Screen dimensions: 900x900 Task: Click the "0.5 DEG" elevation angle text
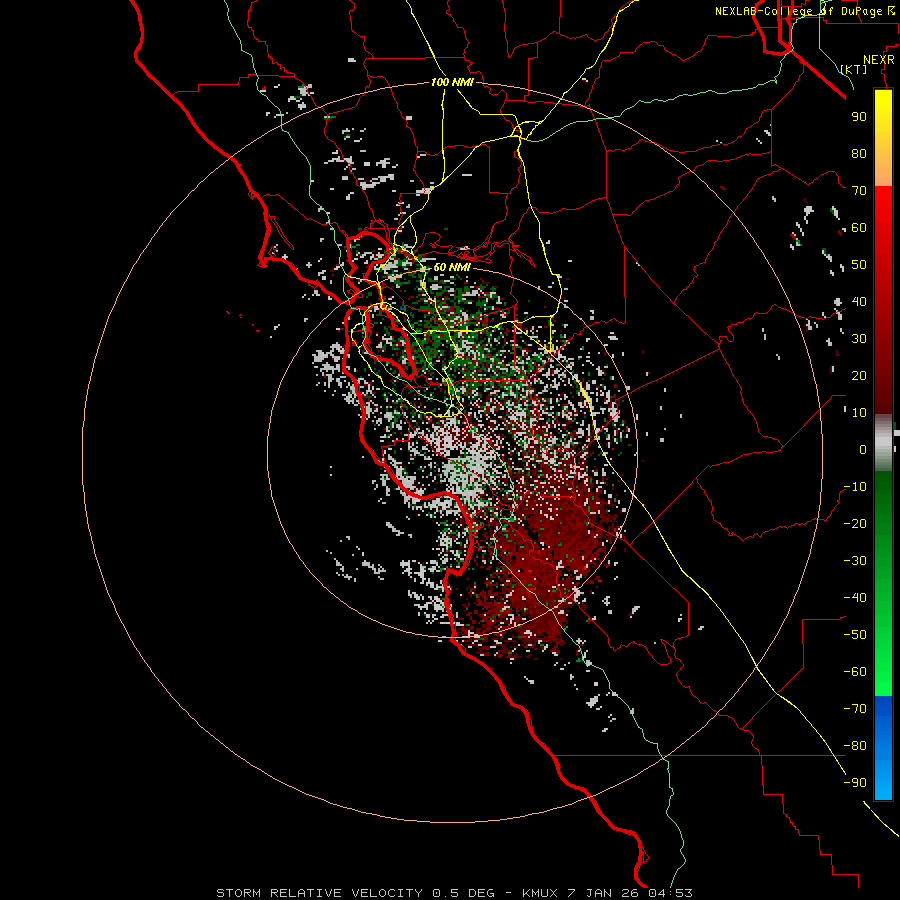tap(463, 893)
